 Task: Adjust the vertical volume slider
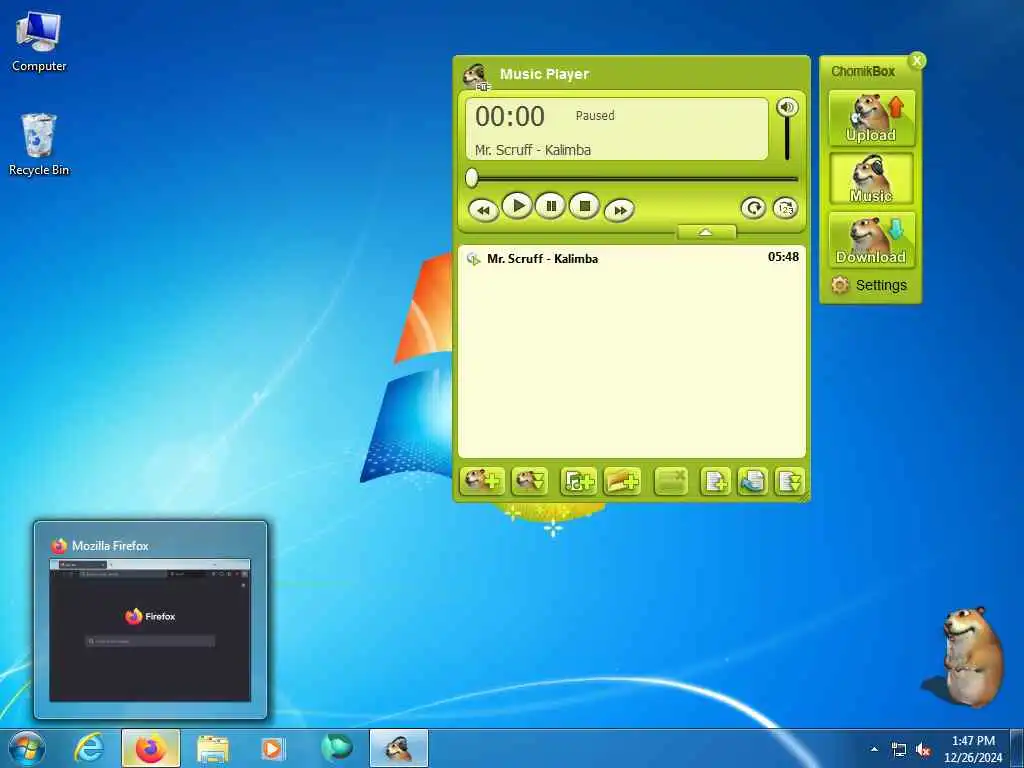tap(787, 138)
